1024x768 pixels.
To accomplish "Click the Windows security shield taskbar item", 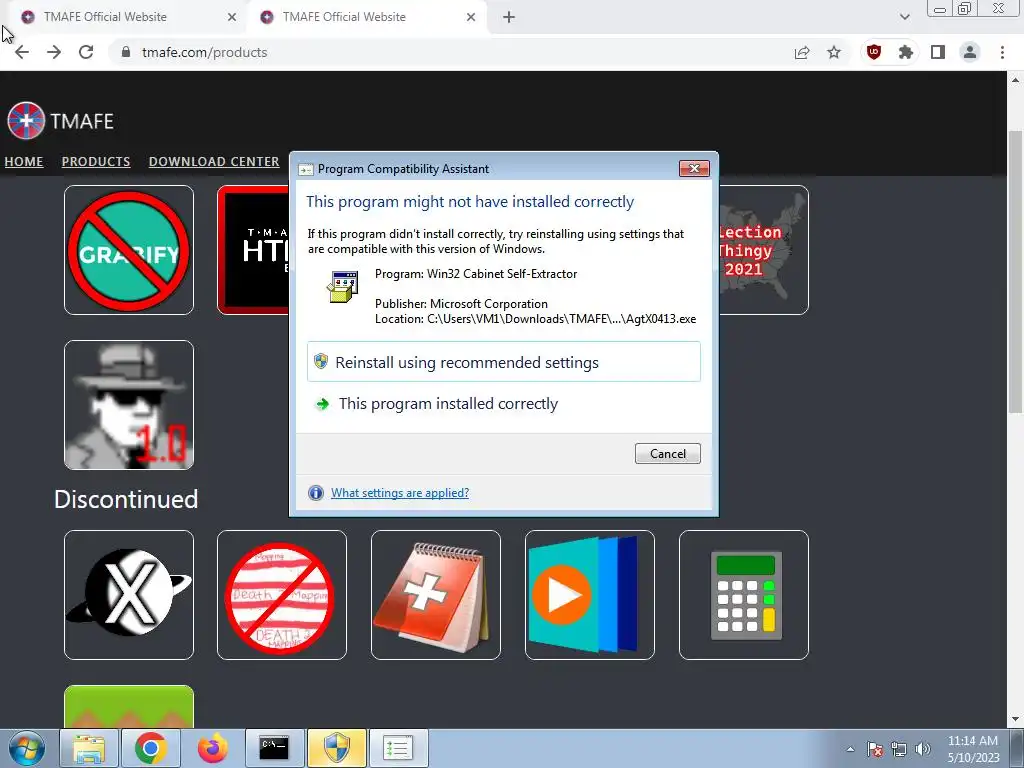I will click(x=336, y=748).
